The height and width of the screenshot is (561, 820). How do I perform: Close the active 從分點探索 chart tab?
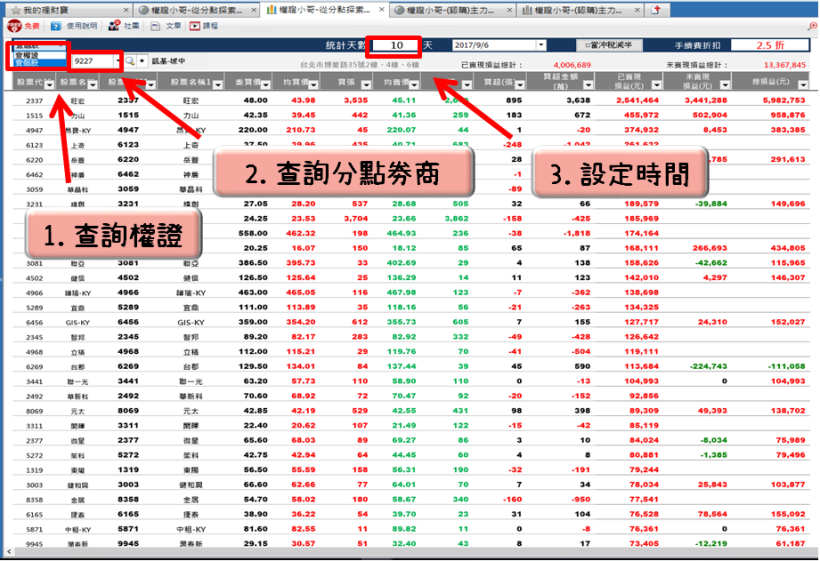pos(382,9)
